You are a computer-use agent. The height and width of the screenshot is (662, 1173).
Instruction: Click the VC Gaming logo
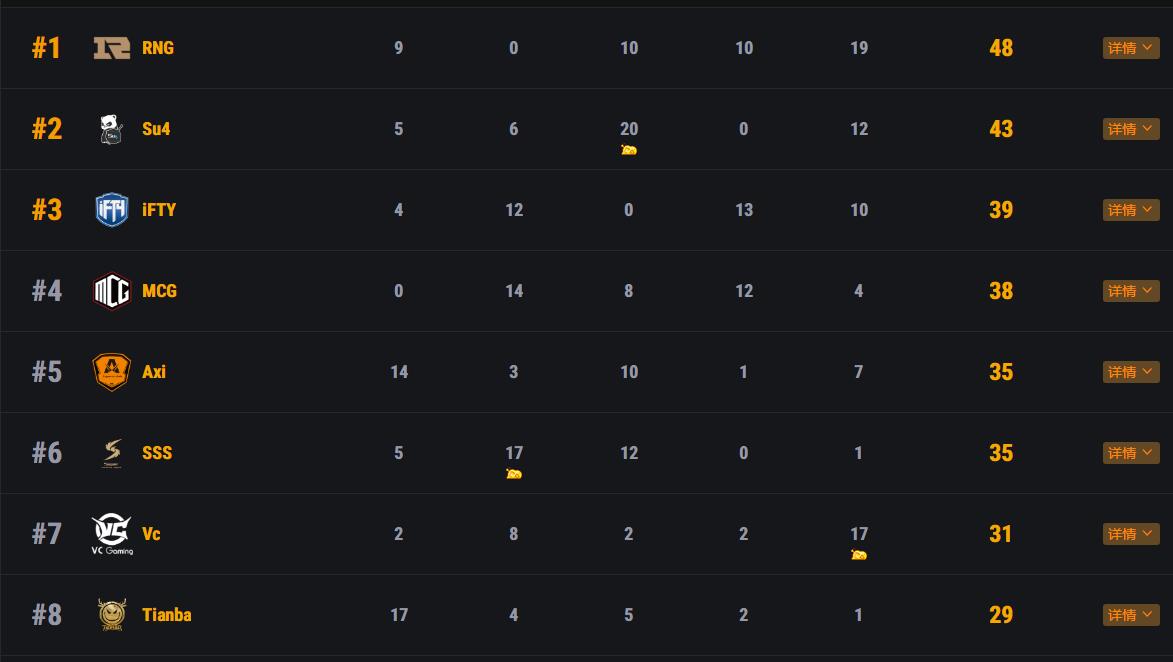(x=112, y=534)
